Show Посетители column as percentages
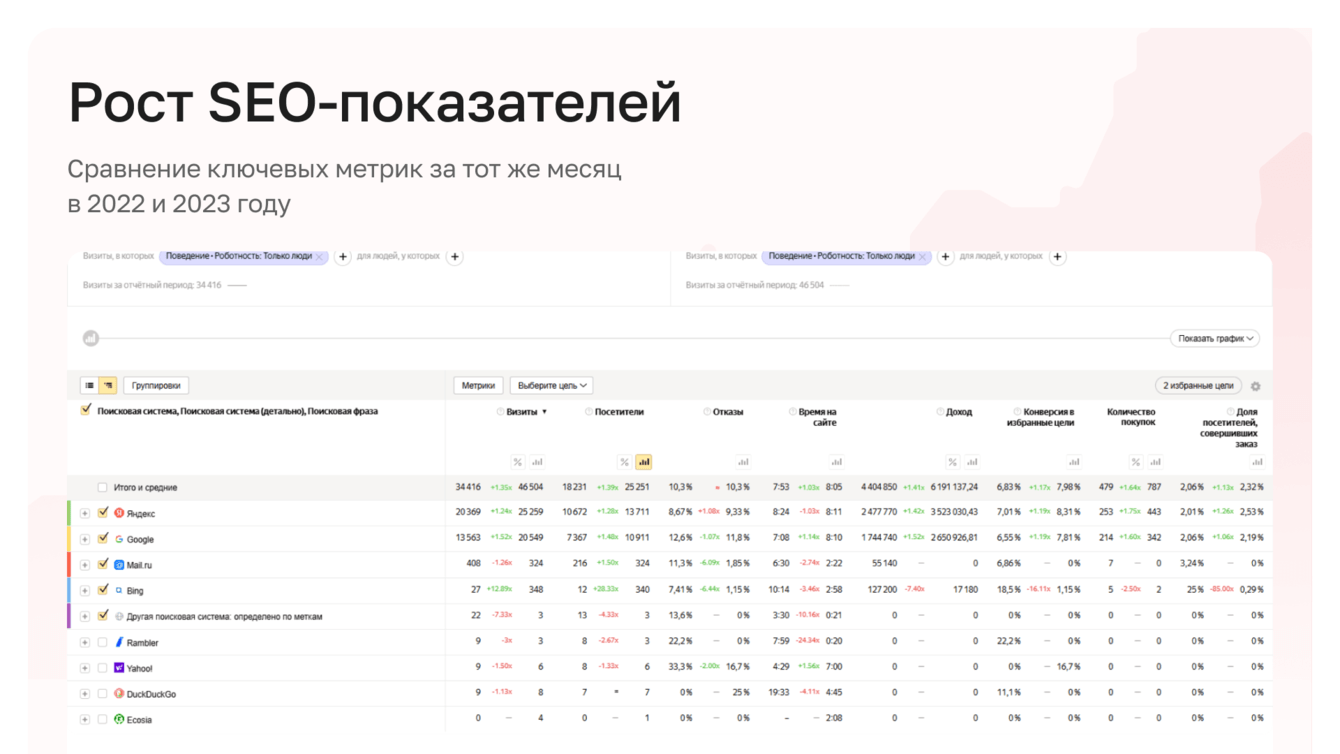 point(624,462)
